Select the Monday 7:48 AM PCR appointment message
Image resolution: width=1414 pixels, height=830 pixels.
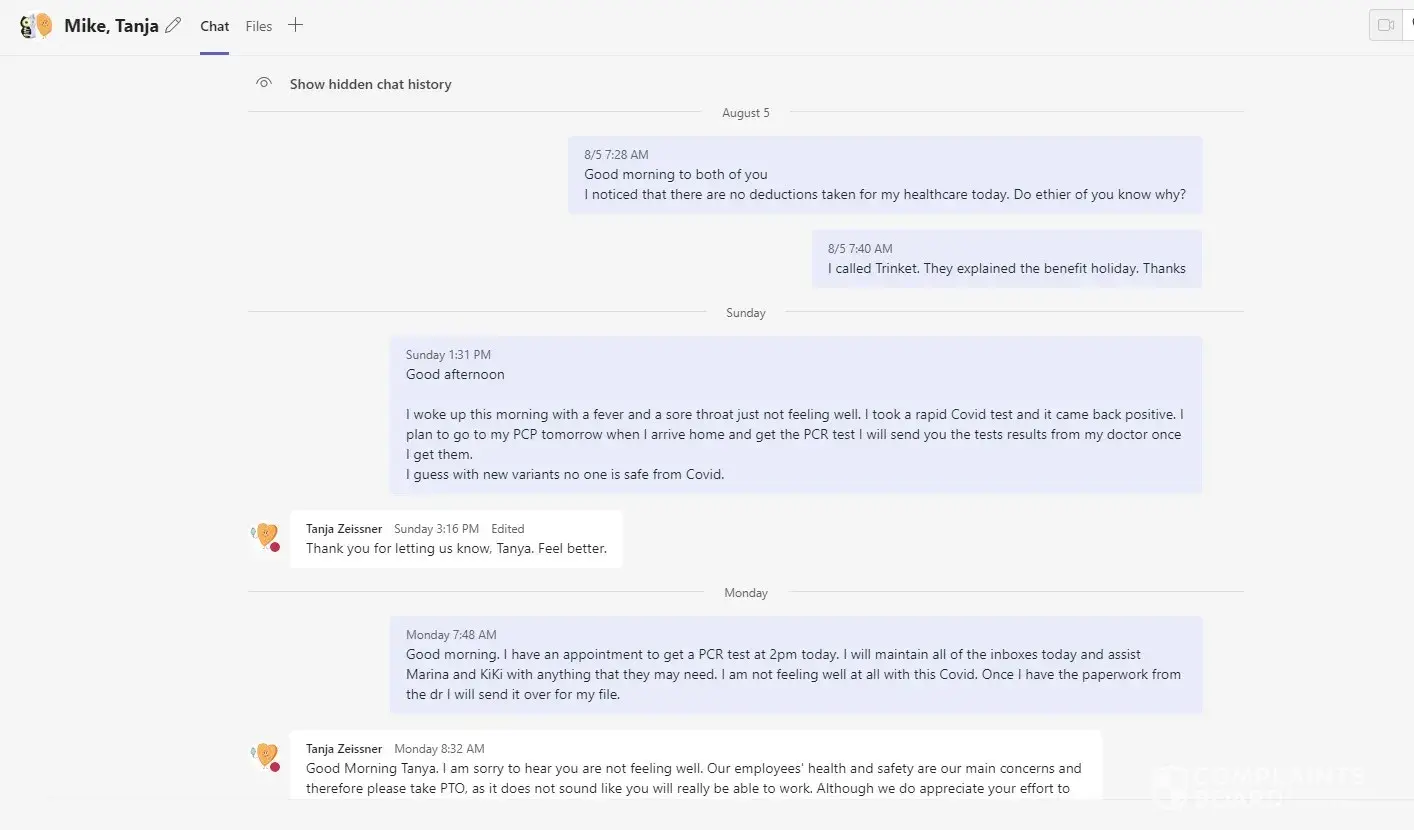(795, 674)
